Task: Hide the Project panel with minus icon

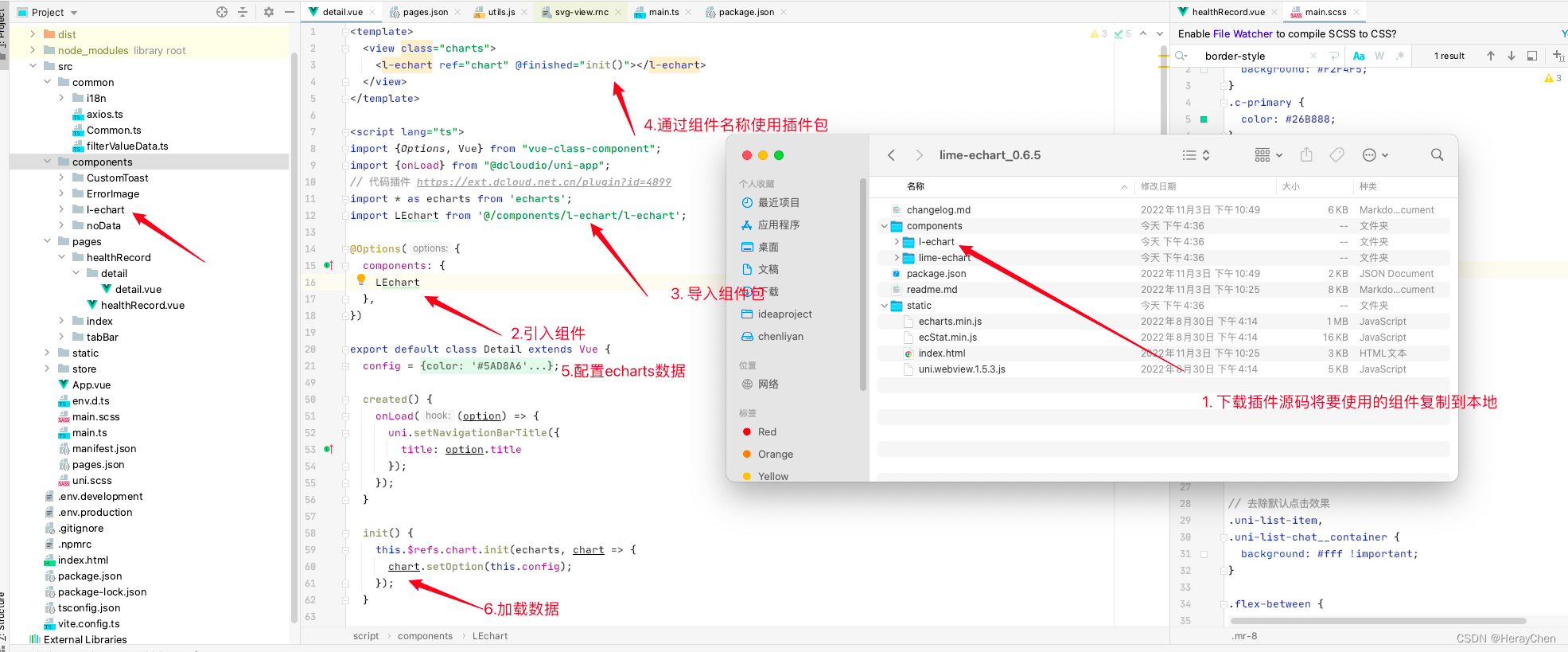Action: (290, 12)
